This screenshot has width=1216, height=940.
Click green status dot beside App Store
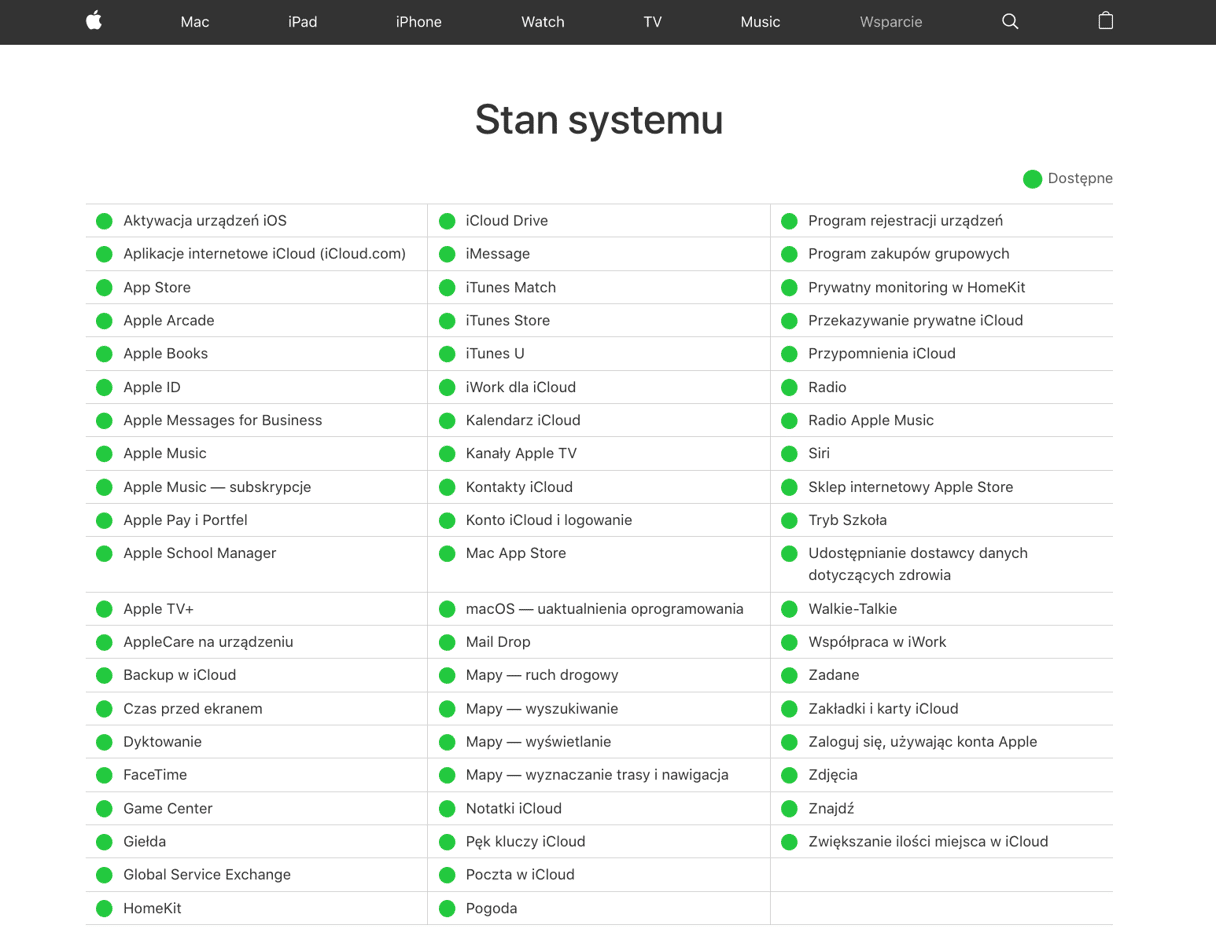(104, 288)
